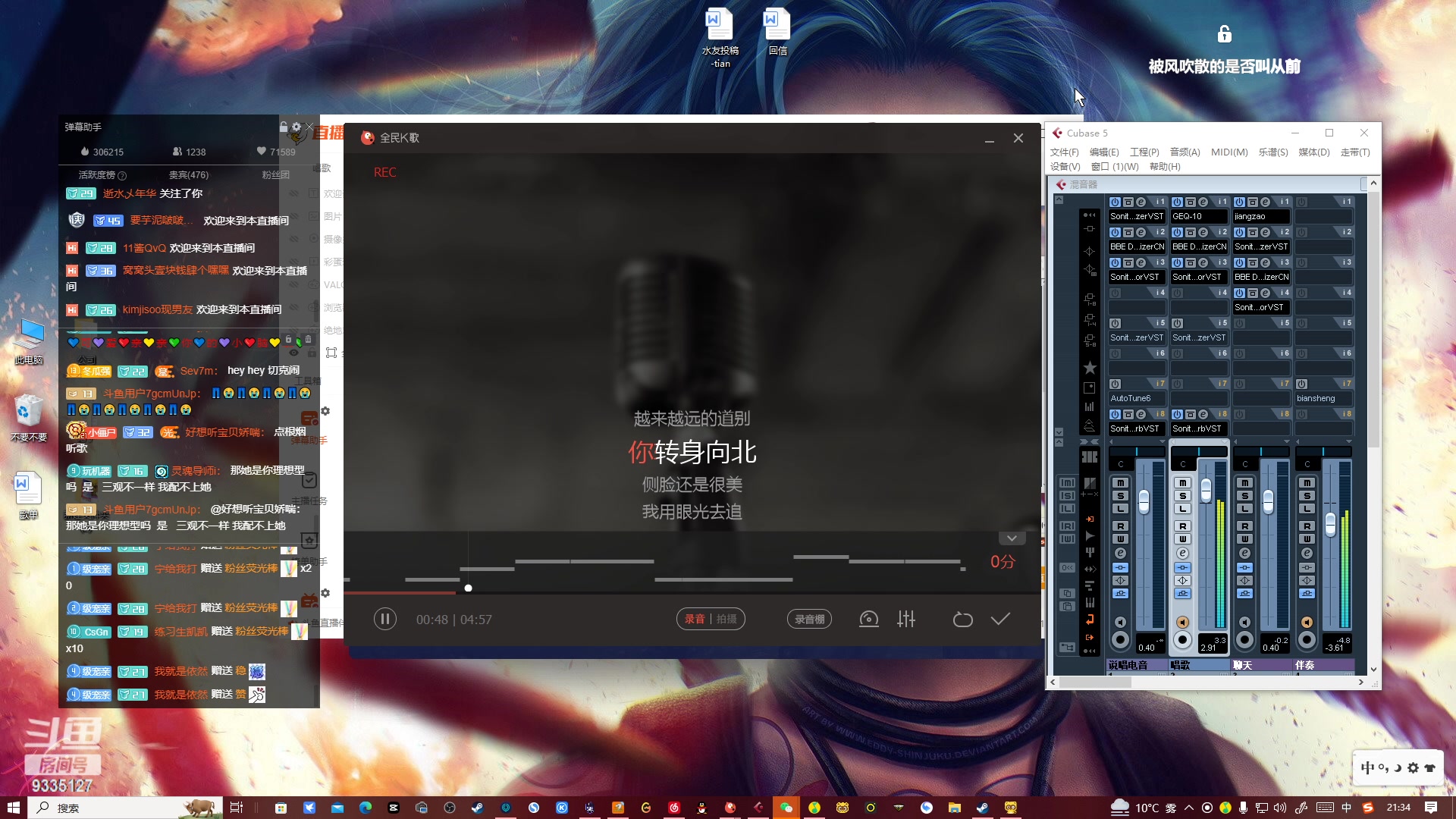Finish recording with the checkmark icon
This screenshot has width=1456, height=819.
tap(1000, 620)
